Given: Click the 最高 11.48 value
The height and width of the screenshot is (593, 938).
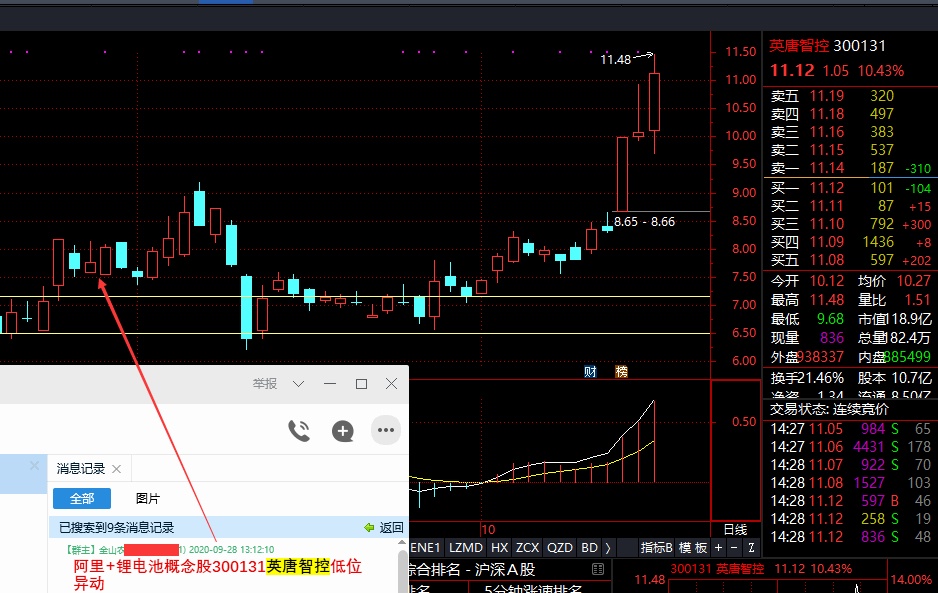Looking at the screenshot, I should click(x=827, y=300).
